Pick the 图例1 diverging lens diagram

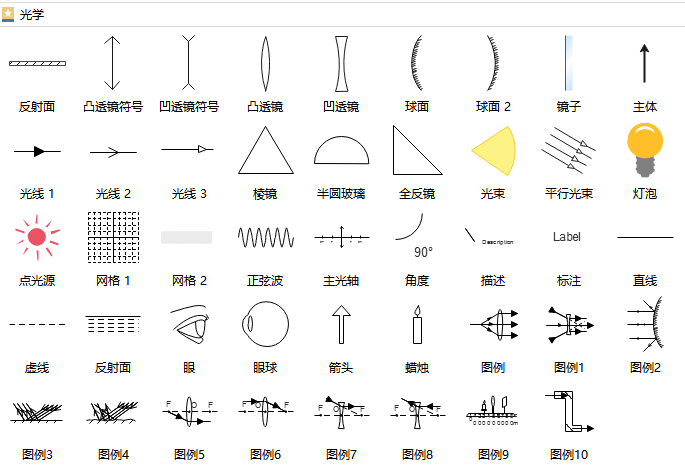click(x=570, y=324)
